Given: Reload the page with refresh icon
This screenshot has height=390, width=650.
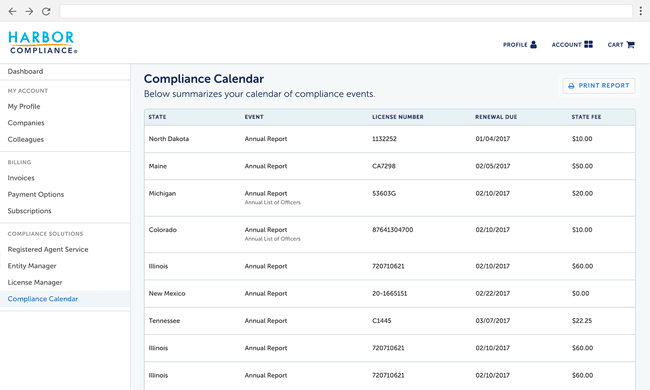Looking at the screenshot, I should (x=46, y=12).
